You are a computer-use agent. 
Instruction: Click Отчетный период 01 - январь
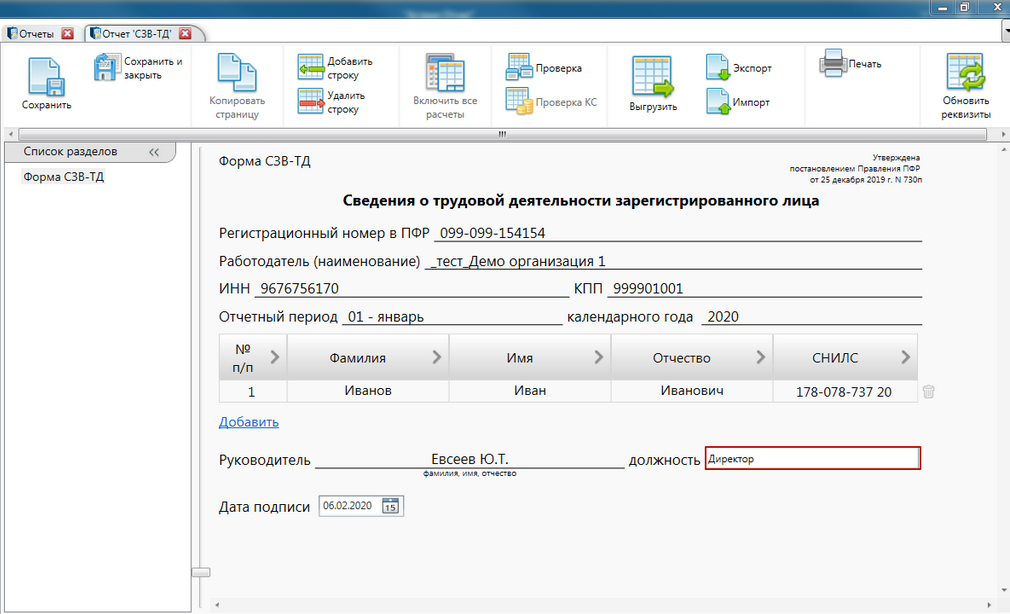(x=452, y=316)
